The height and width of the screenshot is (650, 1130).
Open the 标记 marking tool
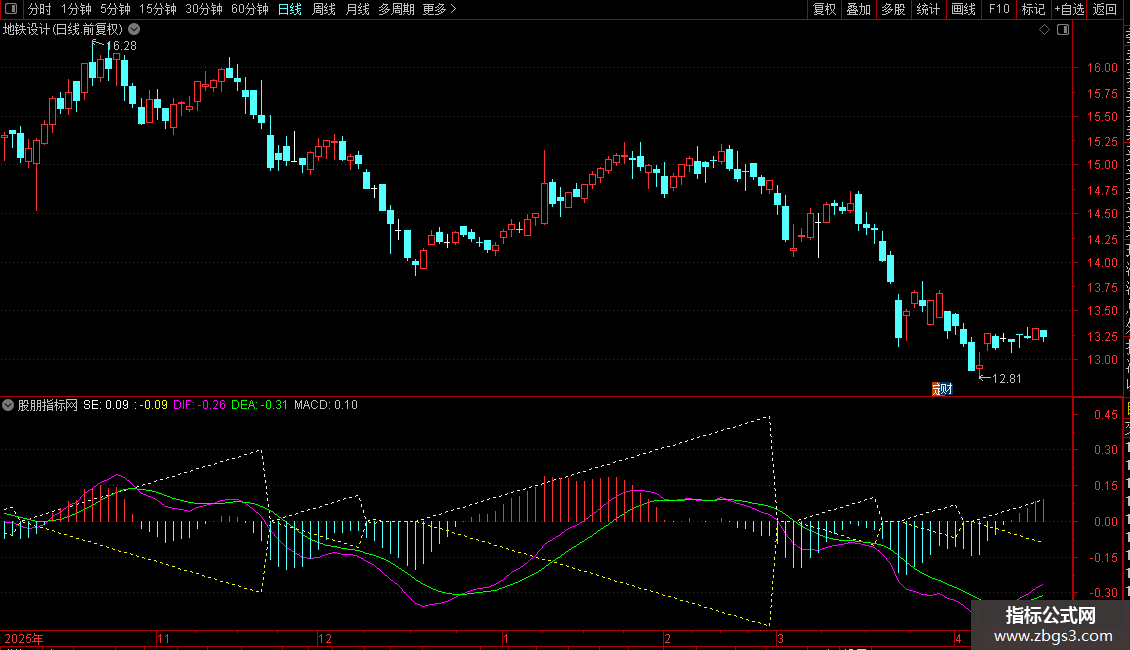click(x=1032, y=10)
